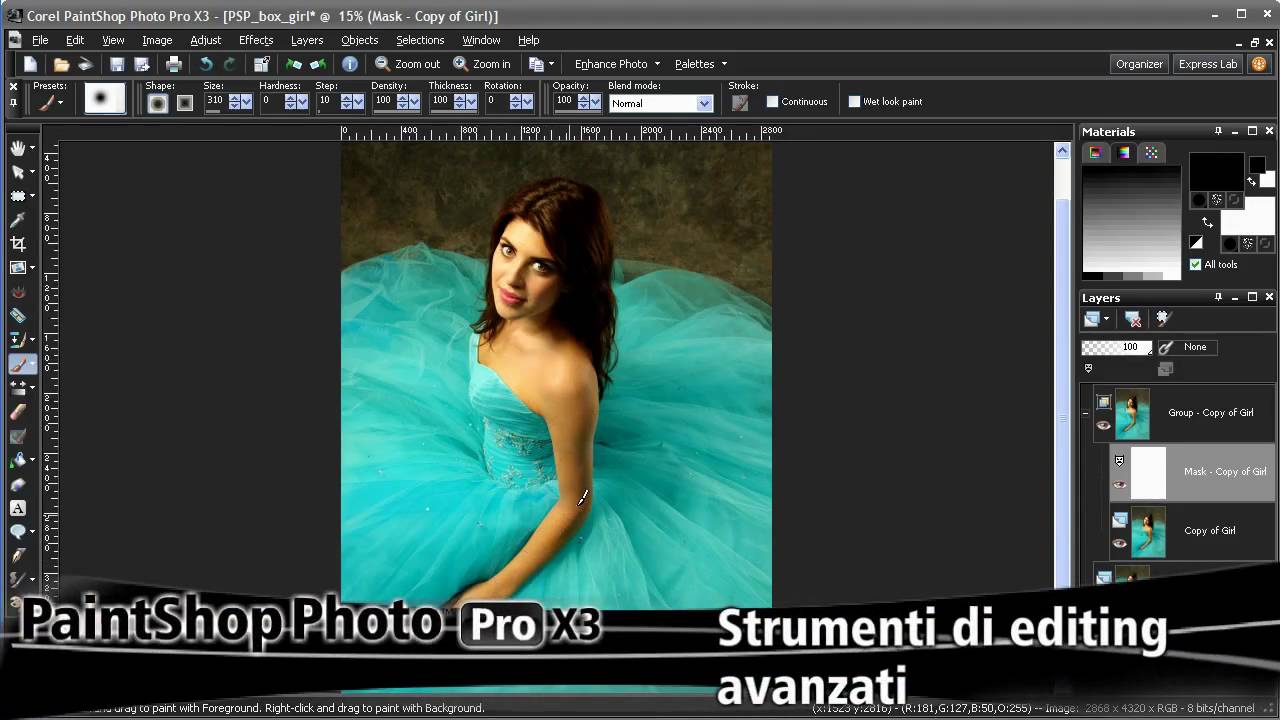Select the Crop tool
This screenshot has height=720, width=1280.
[x=18, y=244]
